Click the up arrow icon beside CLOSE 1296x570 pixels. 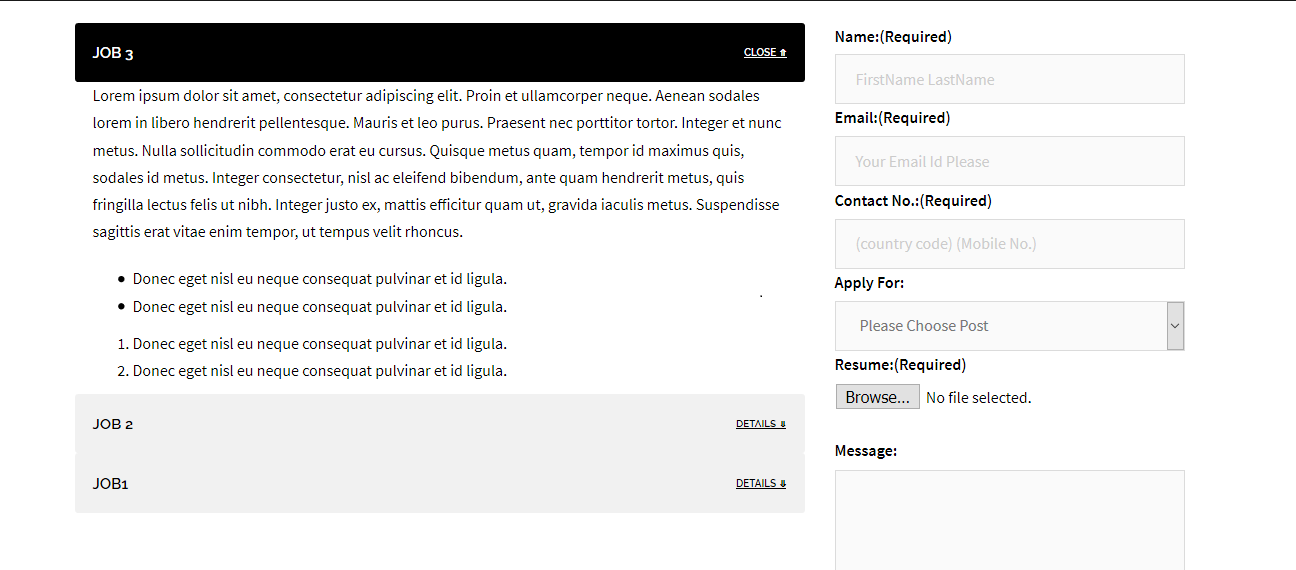pyautogui.click(x=783, y=53)
